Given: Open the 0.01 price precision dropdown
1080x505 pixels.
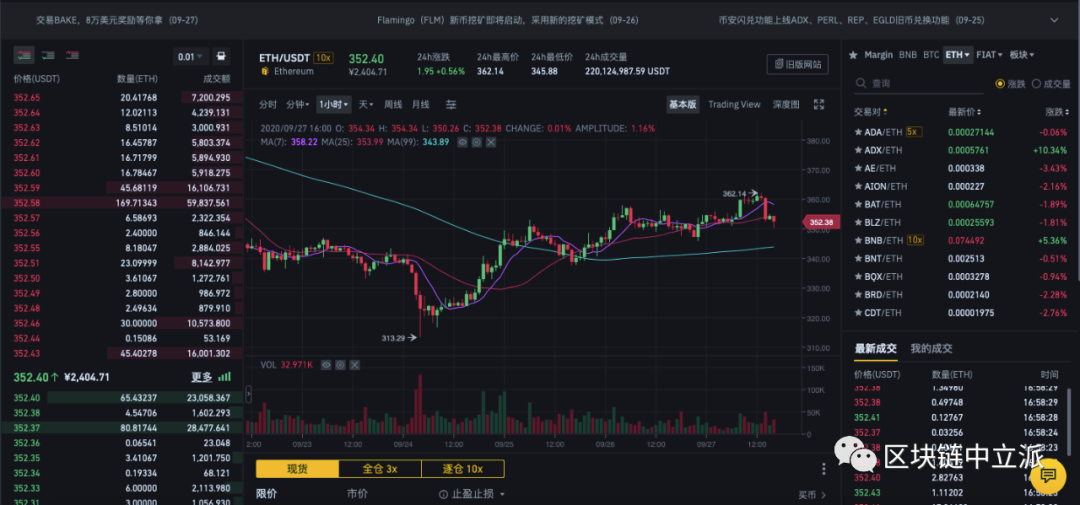Looking at the screenshot, I should 190,56.
